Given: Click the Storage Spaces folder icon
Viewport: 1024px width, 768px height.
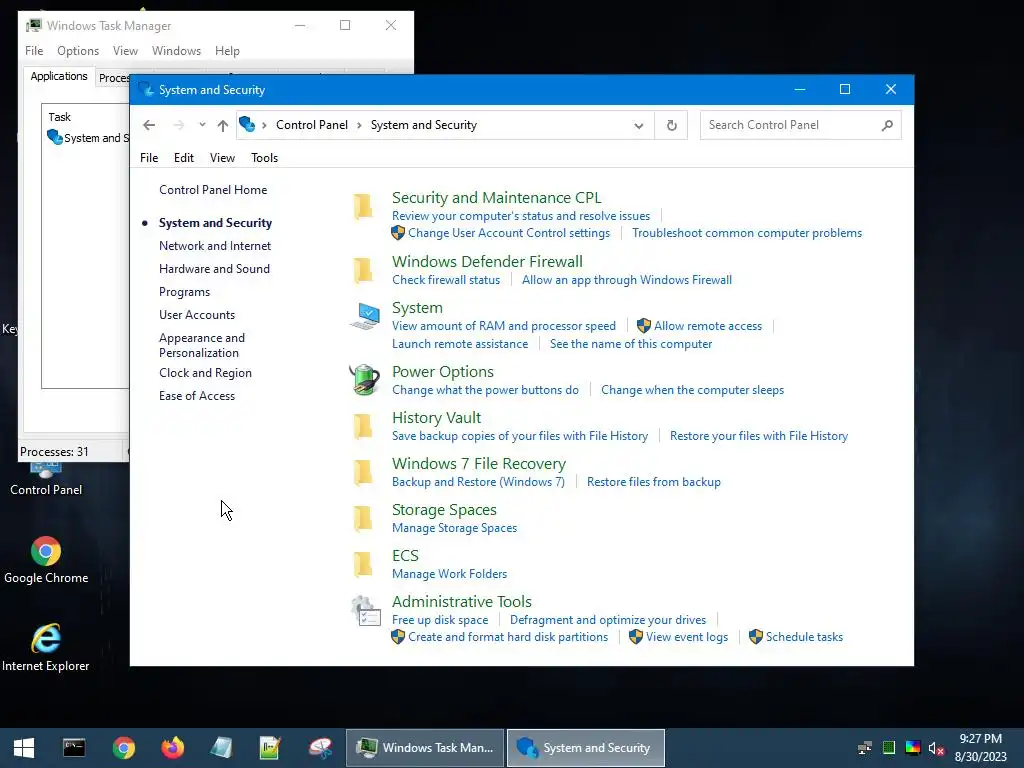Looking at the screenshot, I should [x=363, y=519].
